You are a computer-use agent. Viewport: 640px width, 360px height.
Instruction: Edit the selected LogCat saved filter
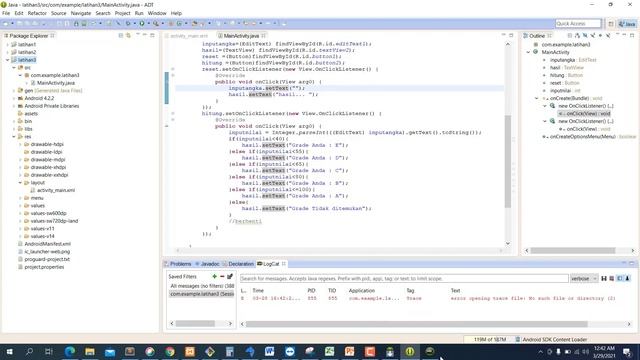coord(230,276)
